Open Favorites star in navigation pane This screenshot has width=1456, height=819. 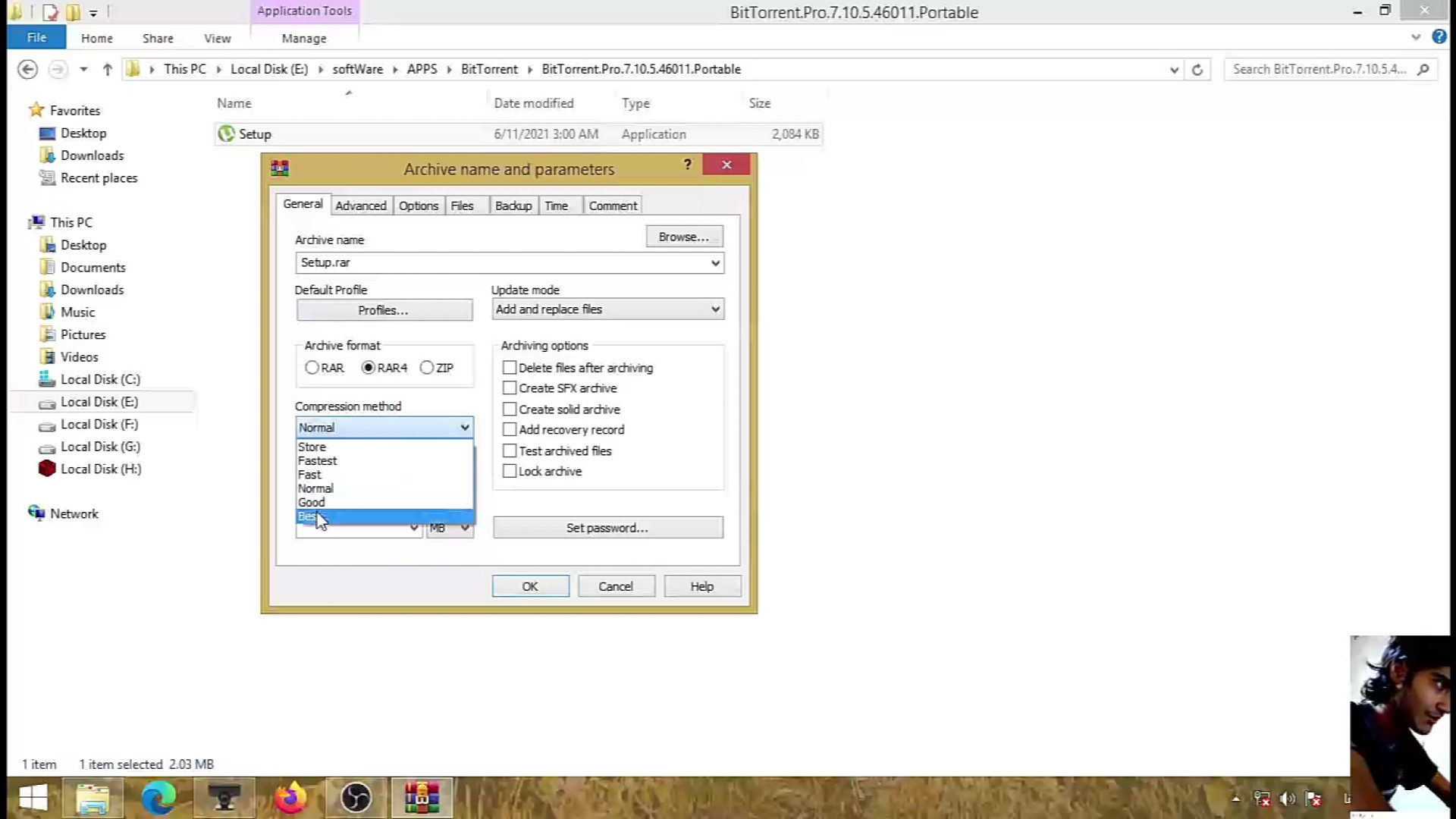tap(36, 110)
